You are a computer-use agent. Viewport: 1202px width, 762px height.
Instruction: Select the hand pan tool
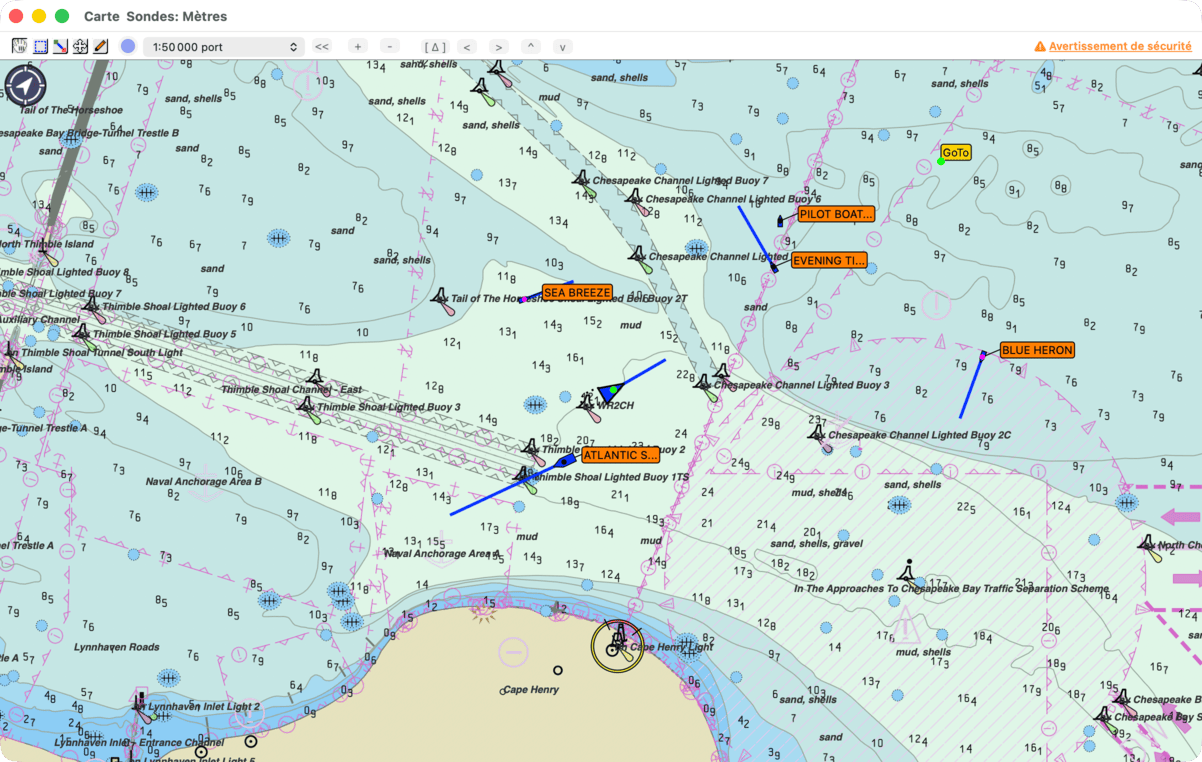pyautogui.click(x=20, y=46)
